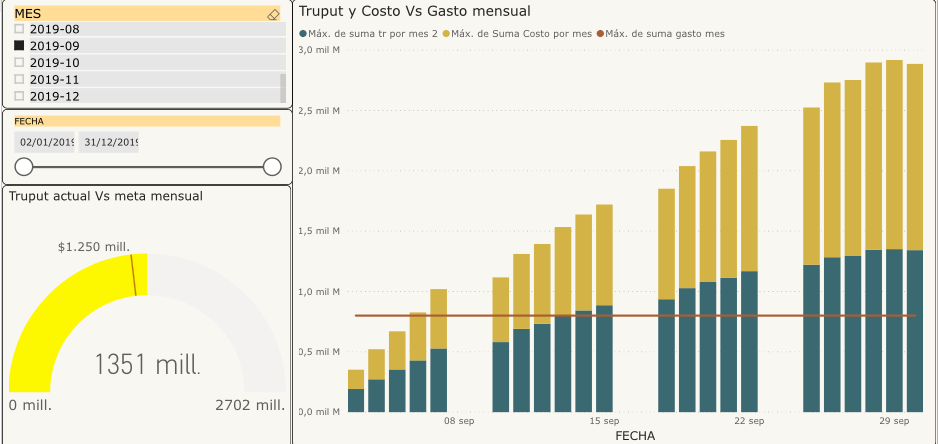Click the right handle of FECHA slider

[x=272, y=167]
